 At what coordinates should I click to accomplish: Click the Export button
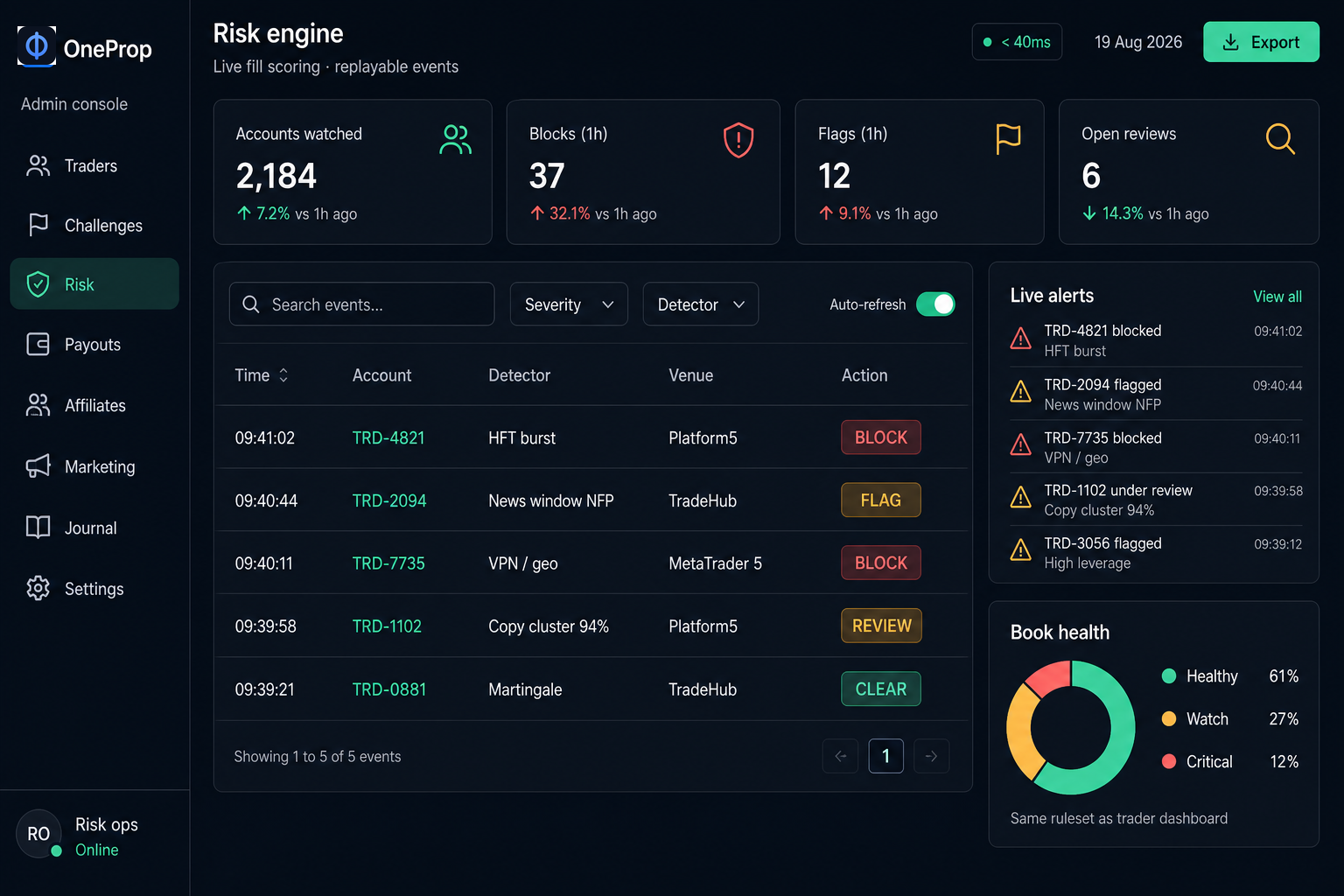(1261, 42)
